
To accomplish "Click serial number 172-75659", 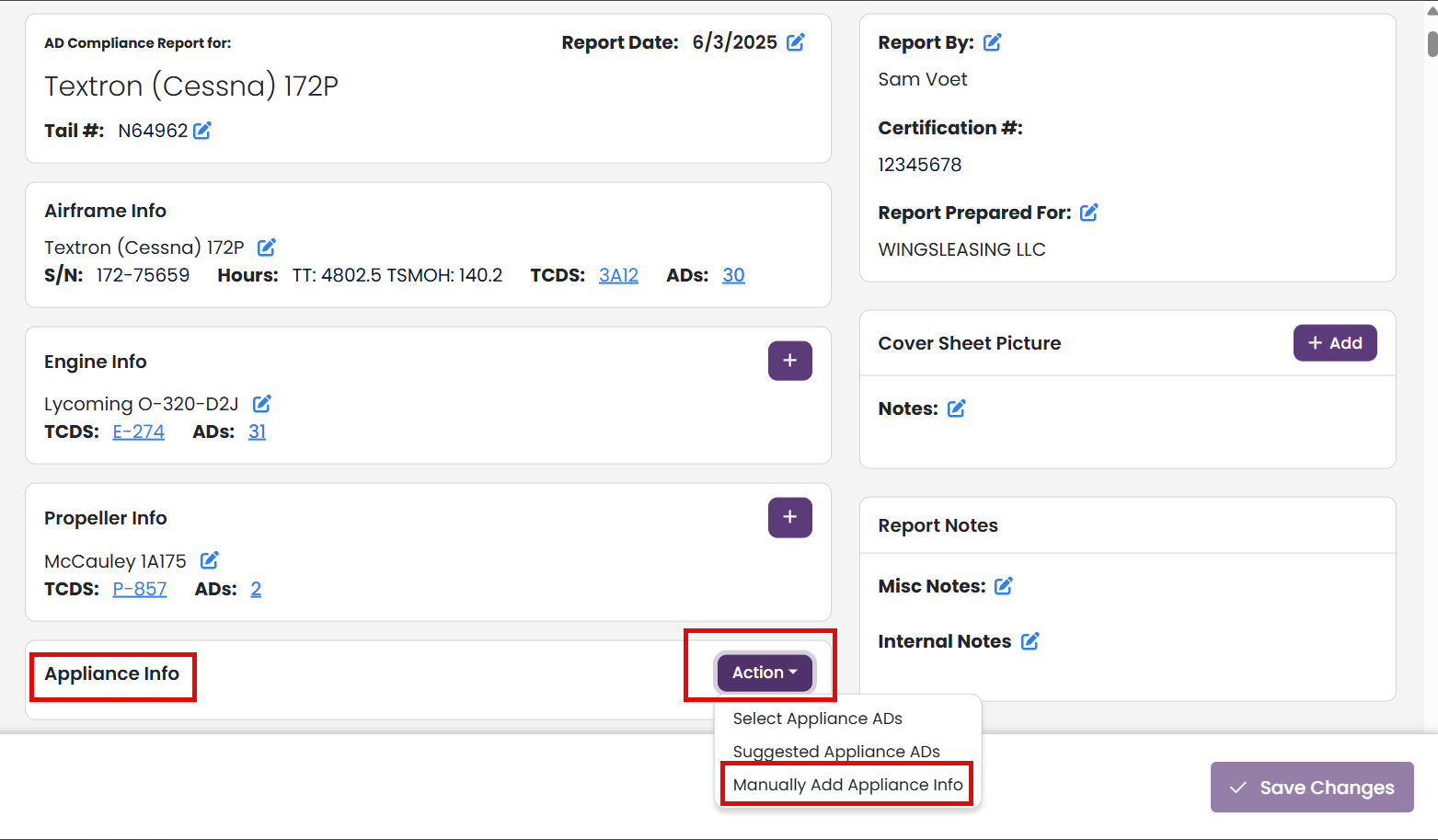I will coord(143,275).
